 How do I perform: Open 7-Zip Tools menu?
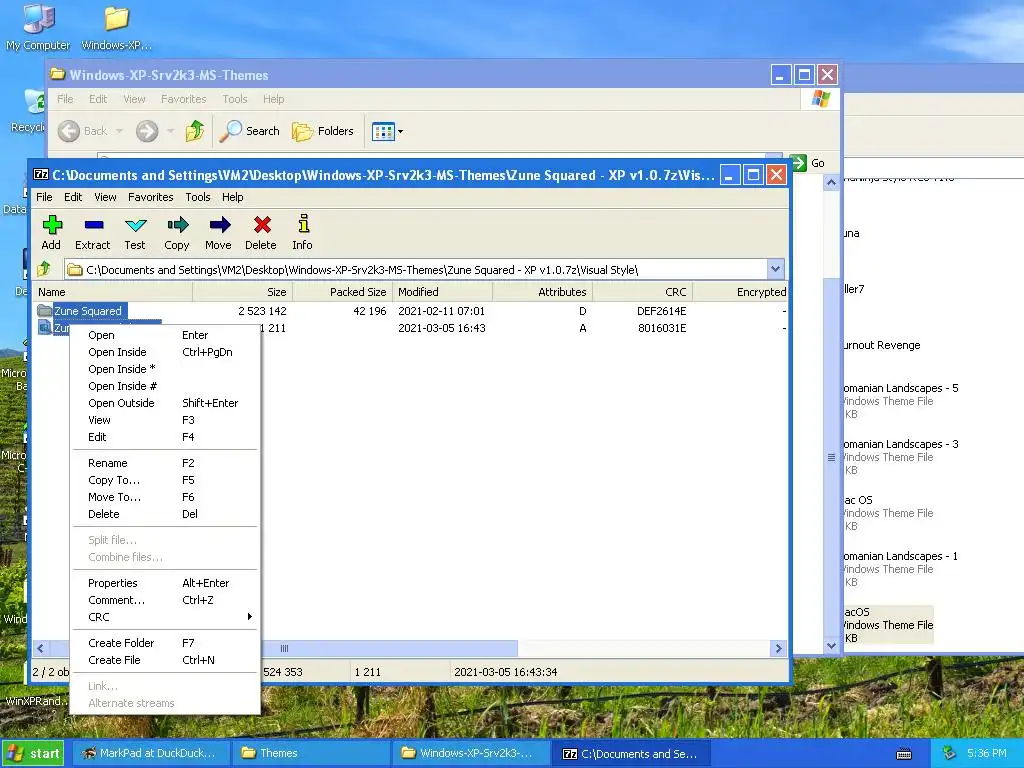coord(198,197)
